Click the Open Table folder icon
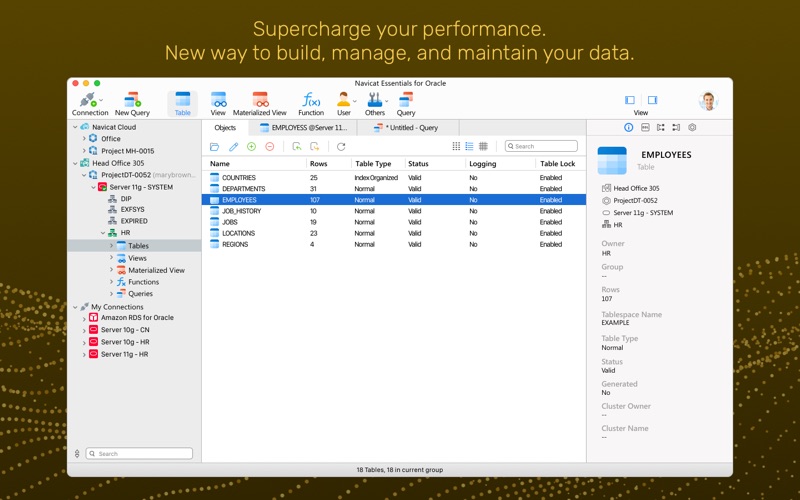This screenshot has height=500, width=800. click(214, 147)
